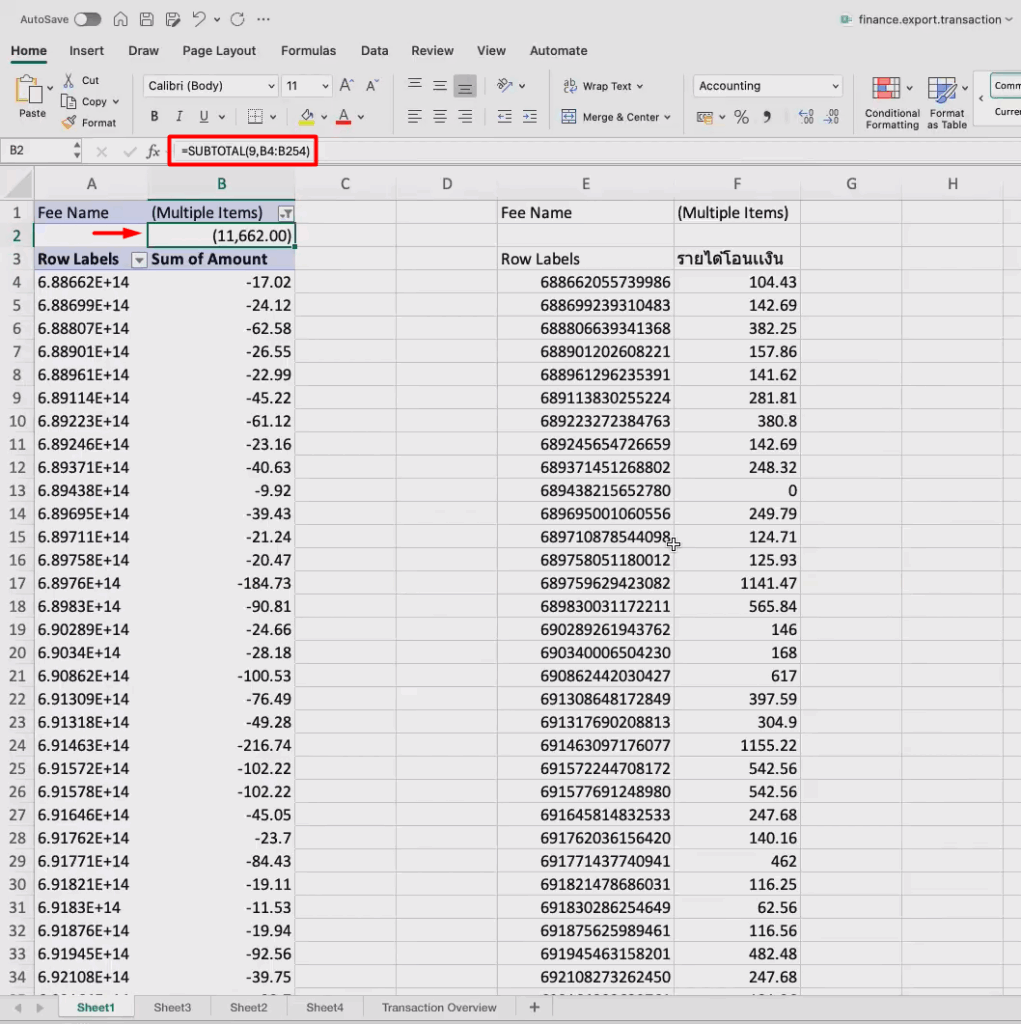Click the insert function fx icon
Screen dimensions: 1021x1024
[x=153, y=152]
